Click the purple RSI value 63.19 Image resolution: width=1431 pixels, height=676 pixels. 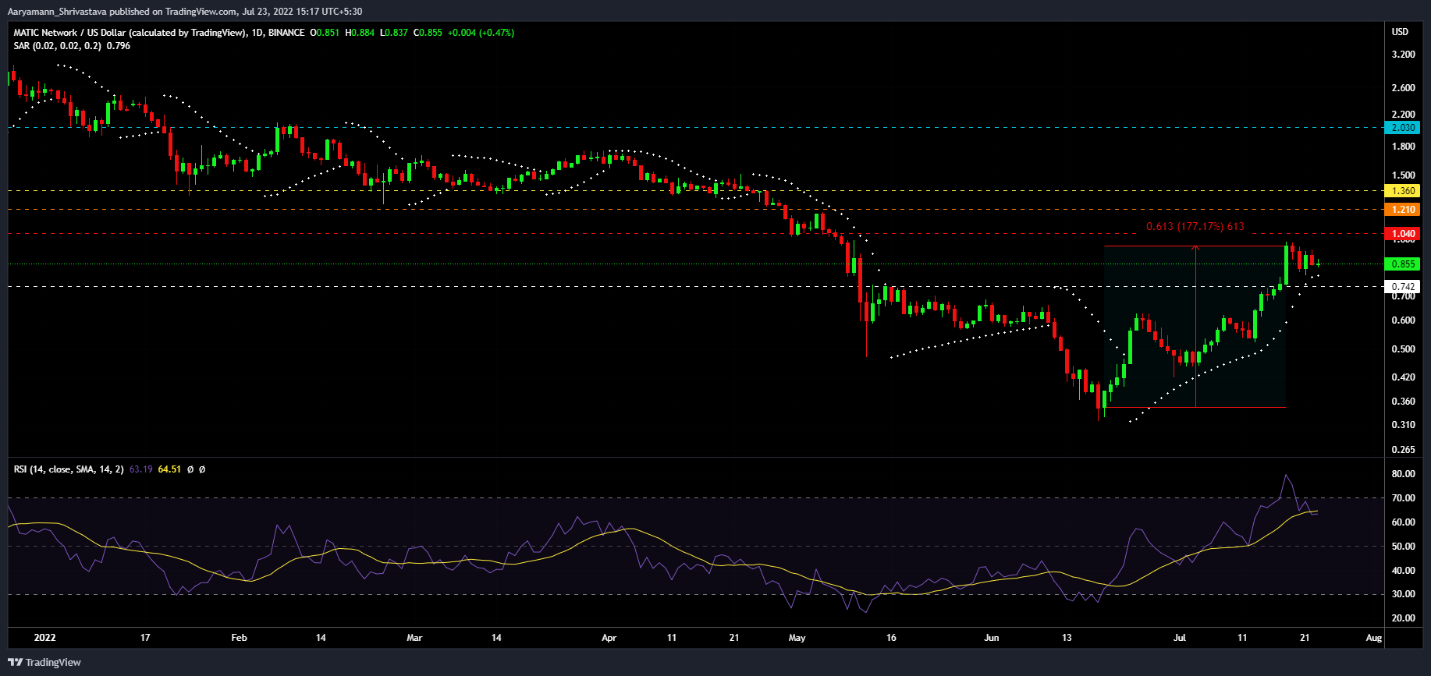click(140, 468)
